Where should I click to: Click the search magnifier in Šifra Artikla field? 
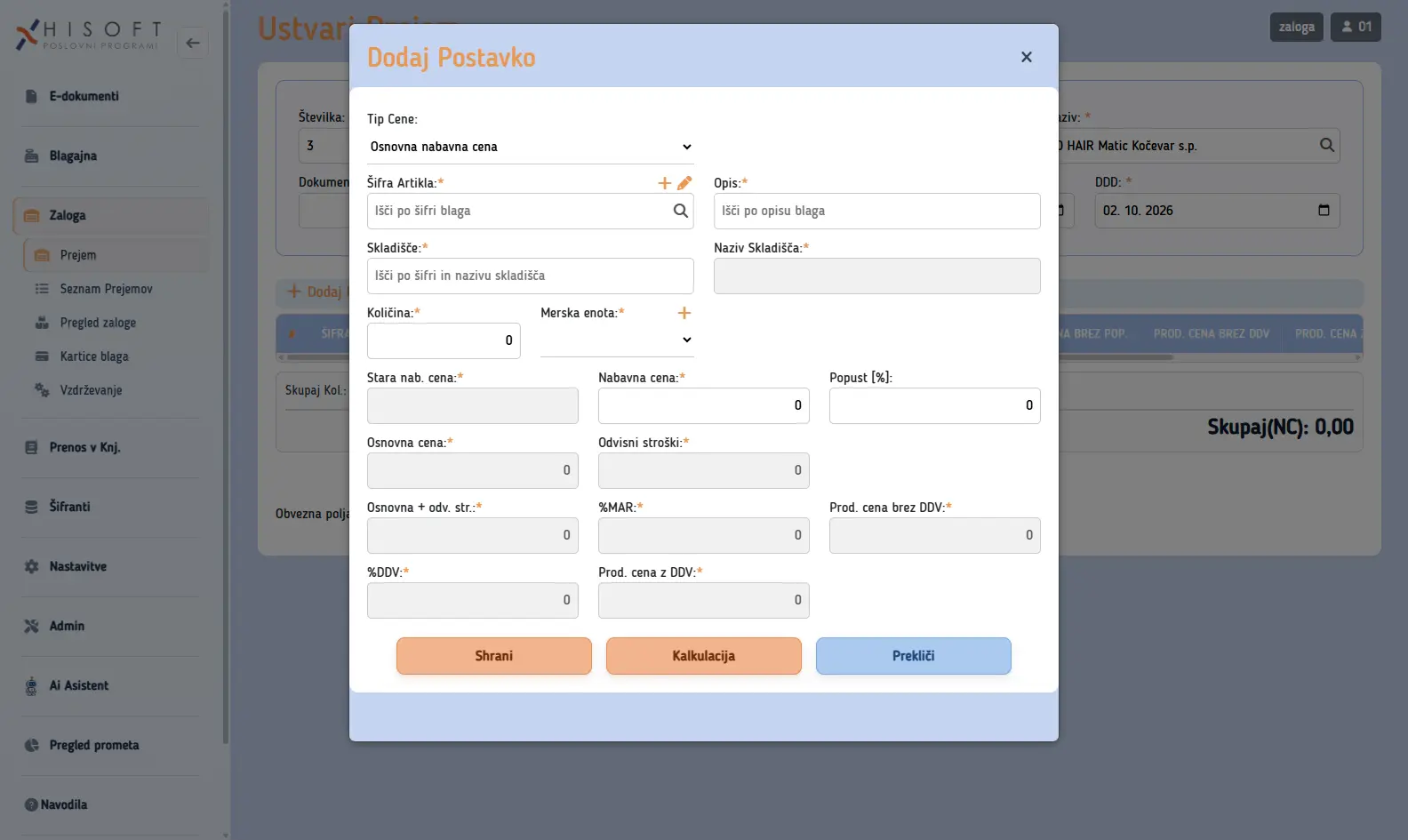point(681,211)
